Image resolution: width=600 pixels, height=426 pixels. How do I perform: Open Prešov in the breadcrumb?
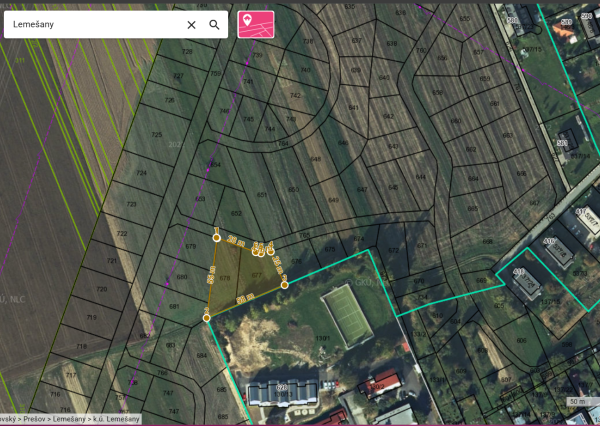35,419
